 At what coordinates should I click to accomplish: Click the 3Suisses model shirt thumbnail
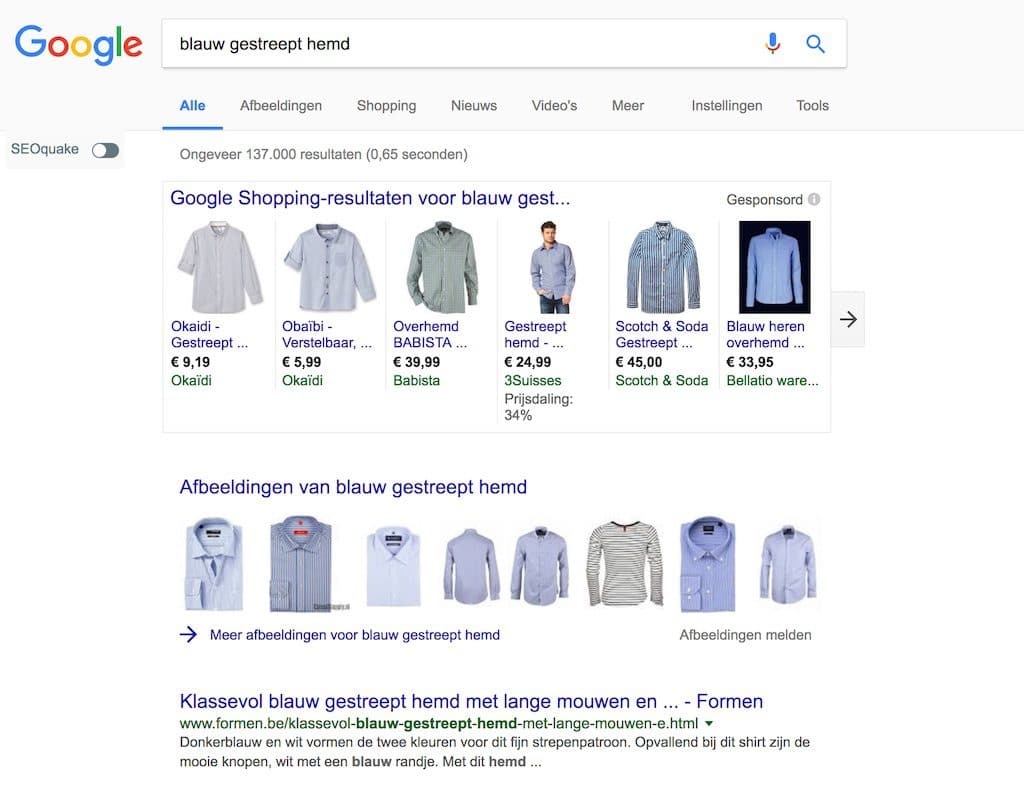click(552, 267)
